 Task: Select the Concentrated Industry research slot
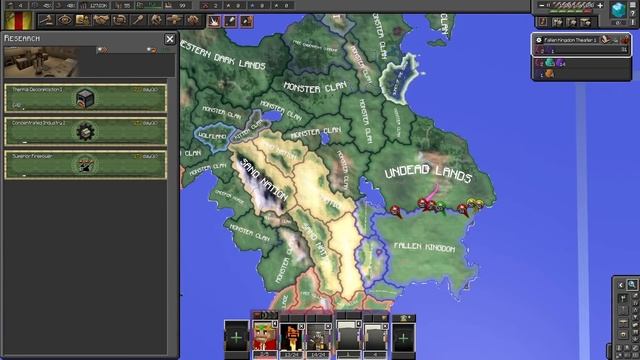pos(85,131)
